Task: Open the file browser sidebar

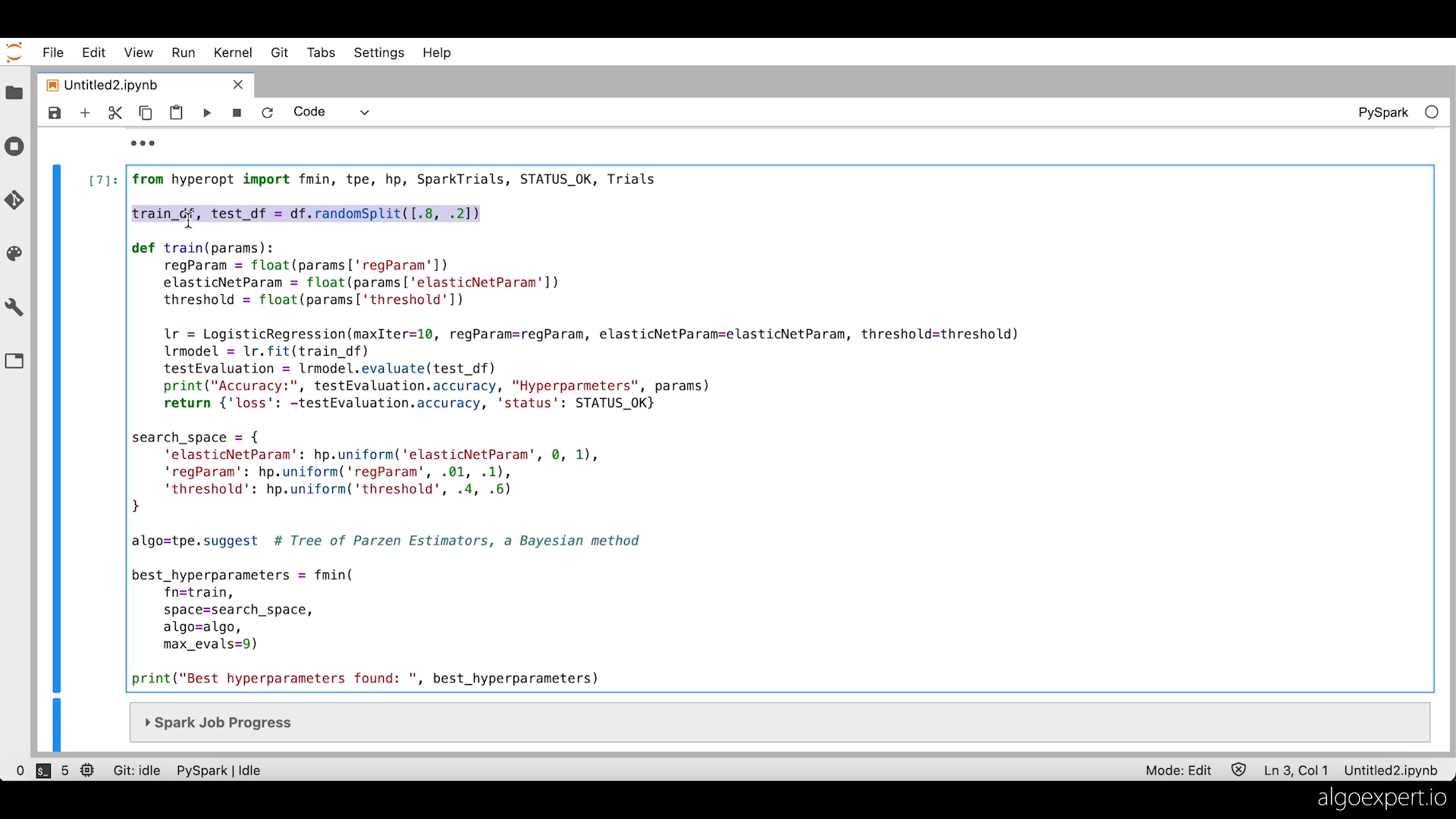Action: point(14,93)
